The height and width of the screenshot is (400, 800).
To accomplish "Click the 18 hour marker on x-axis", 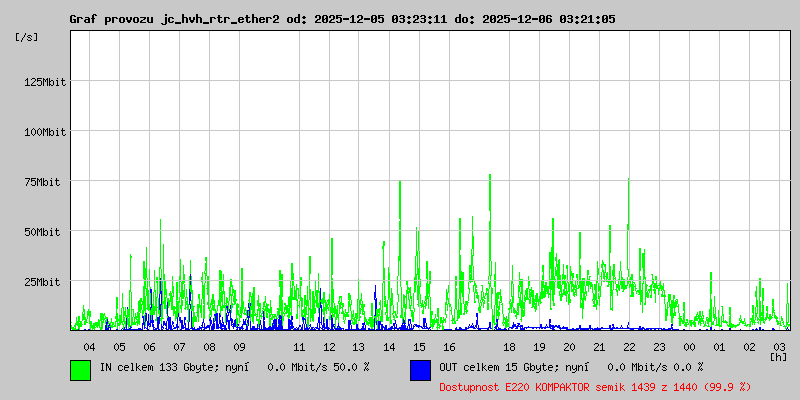I will pos(510,346).
